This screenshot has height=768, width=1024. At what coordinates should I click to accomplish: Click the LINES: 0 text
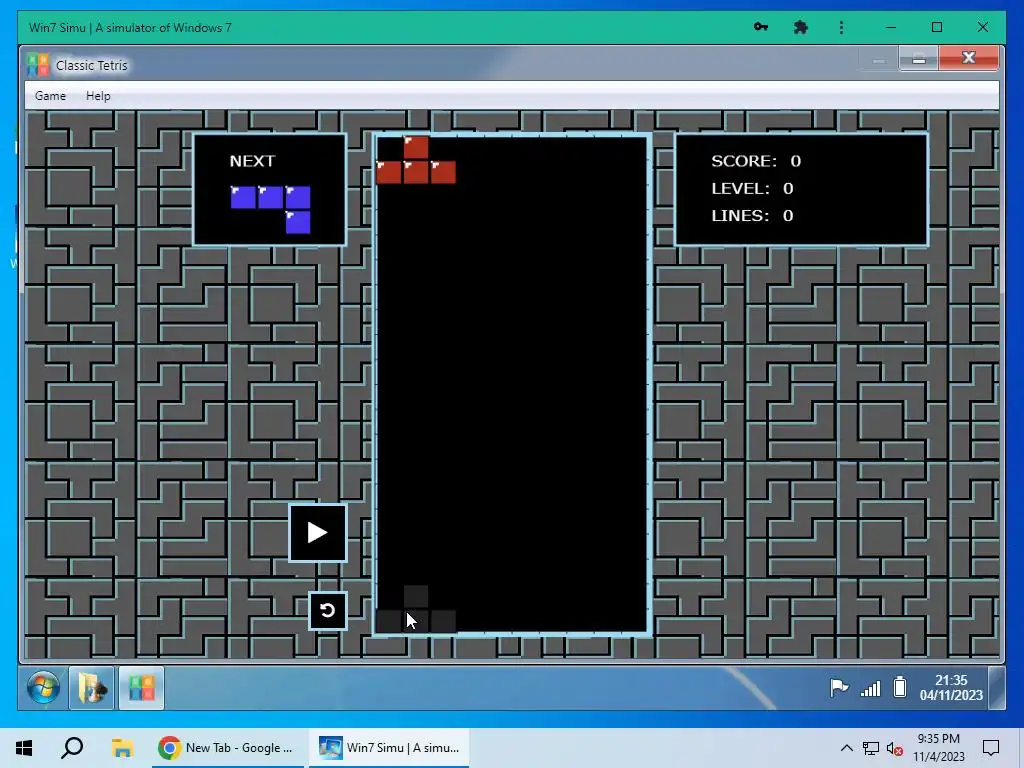coord(752,216)
